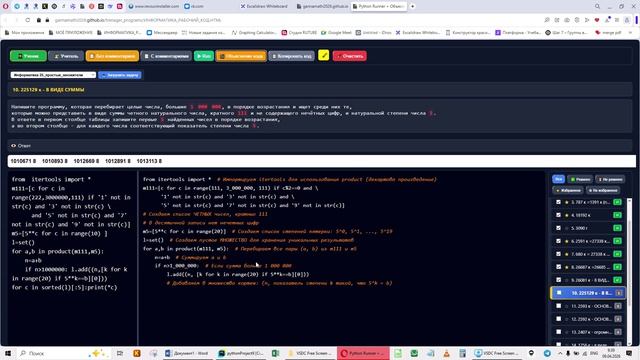This screenshot has width=640, height=360.
Task: Click into the left code editor
Action: click(x=72, y=257)
